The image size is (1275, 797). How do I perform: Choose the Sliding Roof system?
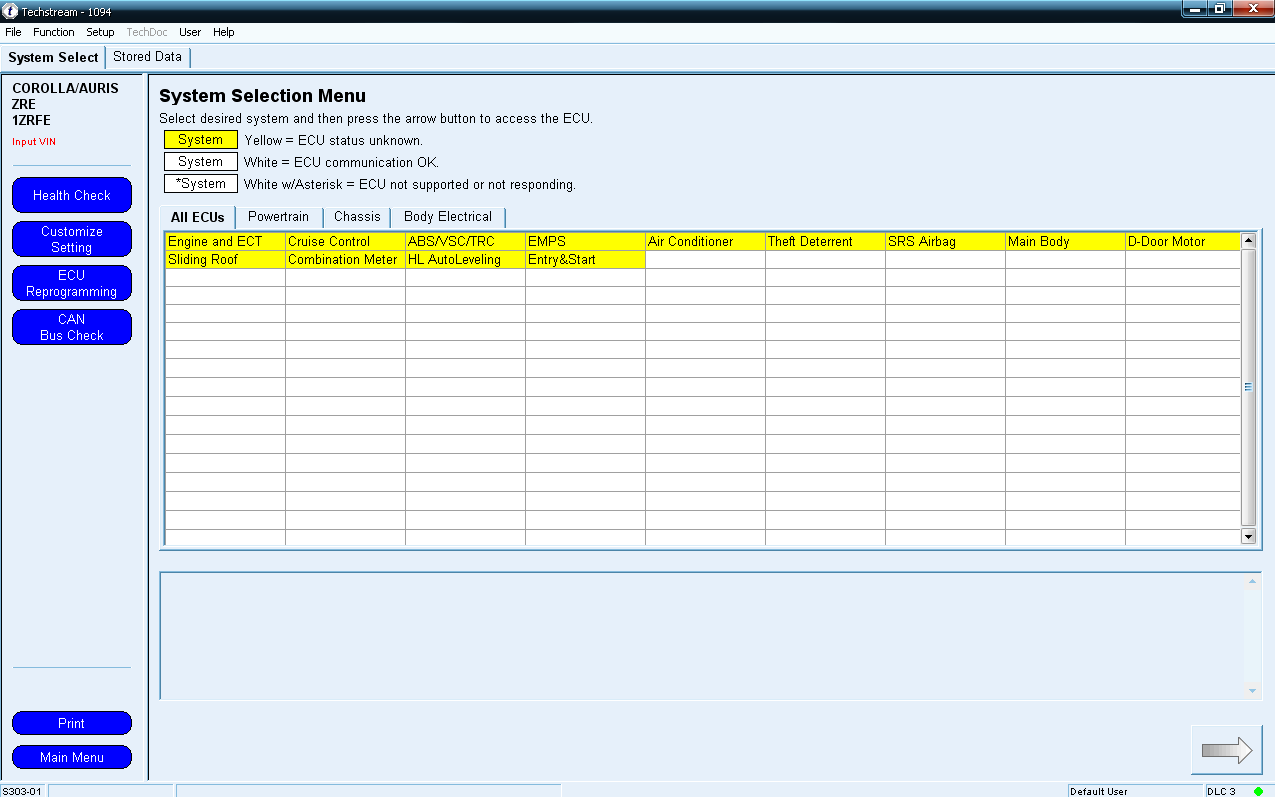pyautogui.click(x=225, y=259)
